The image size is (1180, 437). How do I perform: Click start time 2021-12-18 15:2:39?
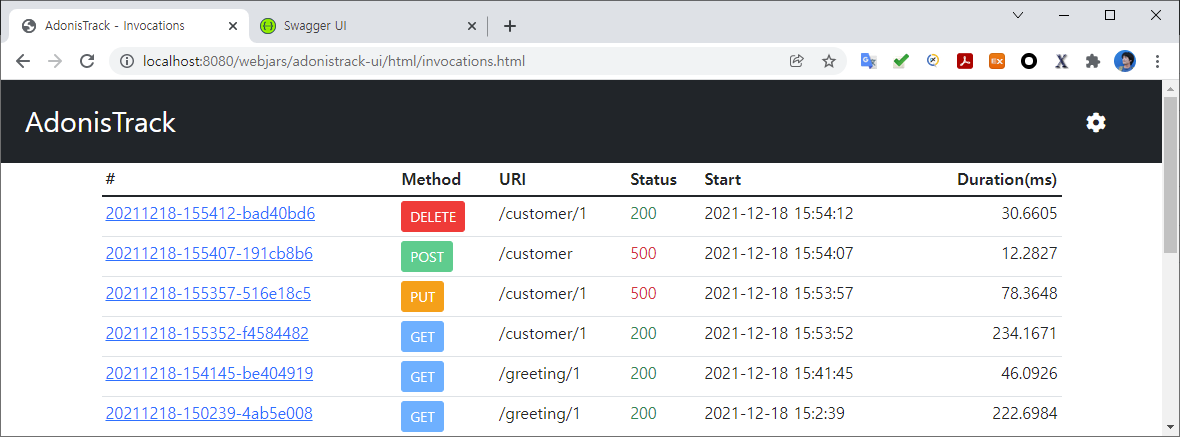774,413
